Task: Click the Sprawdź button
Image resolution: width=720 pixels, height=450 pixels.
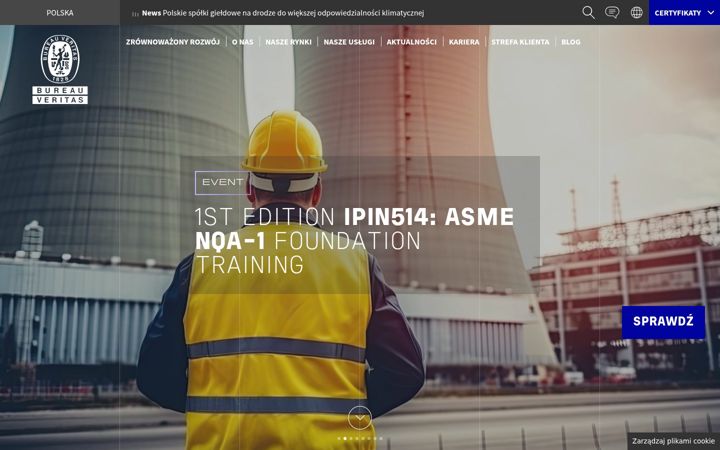Action: 663,321
